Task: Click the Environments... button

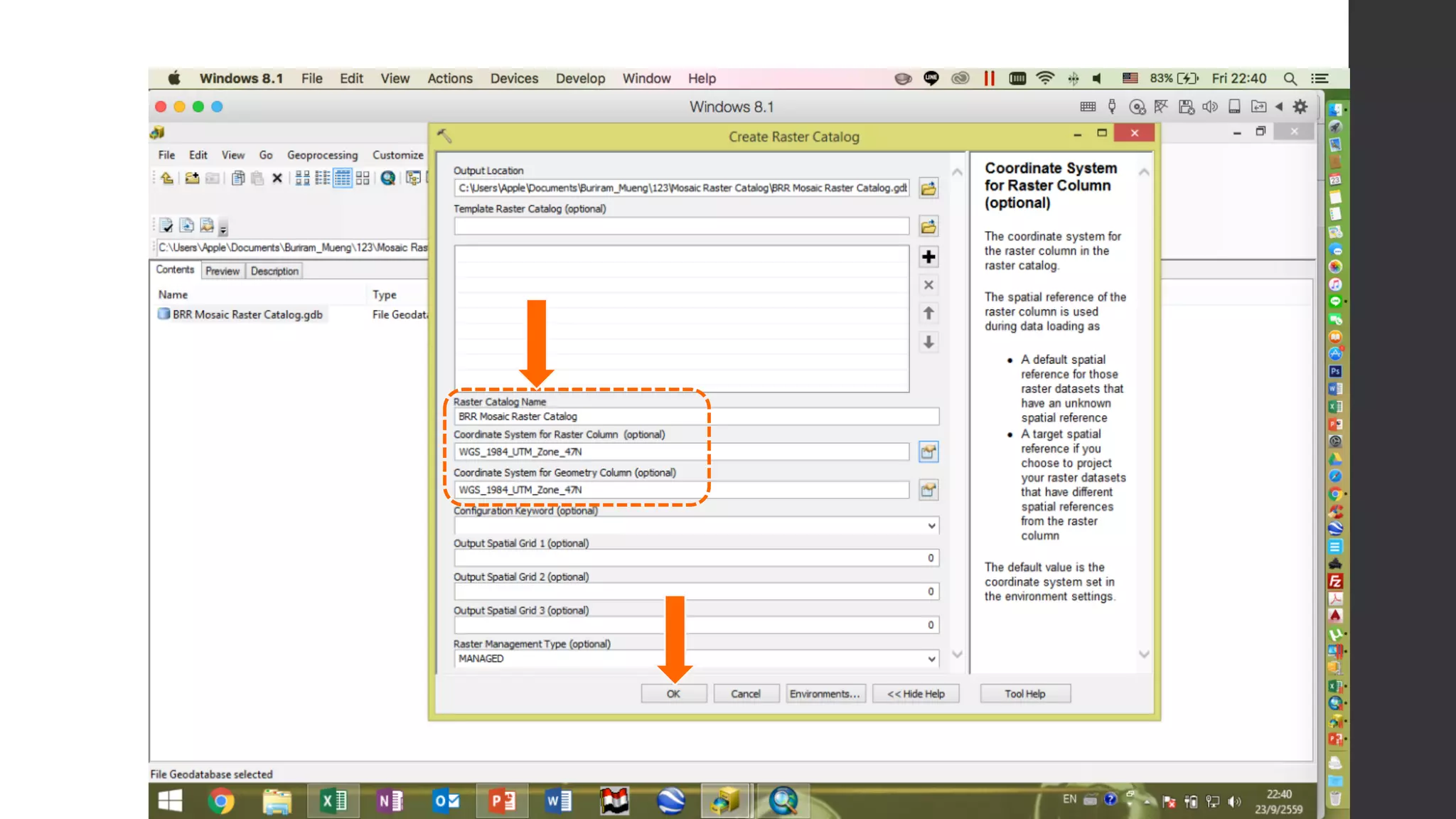Action: (x=825, y=694)
